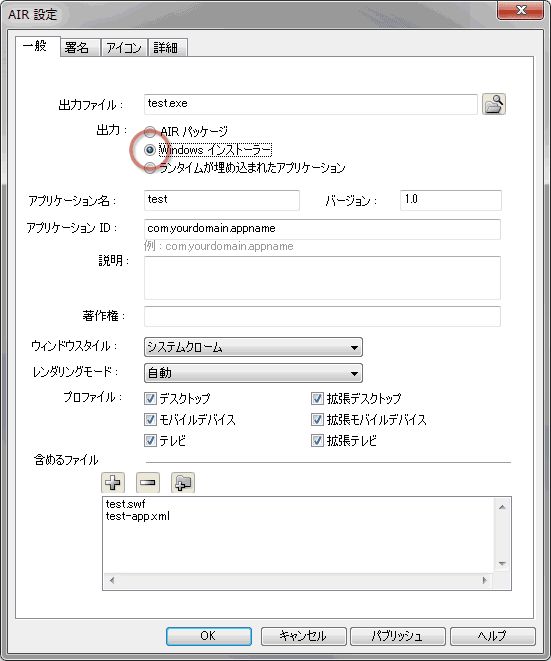This screenshot has width=551, height=661.
Task: Switch to the アイコン tab
Action: point(124,48)
